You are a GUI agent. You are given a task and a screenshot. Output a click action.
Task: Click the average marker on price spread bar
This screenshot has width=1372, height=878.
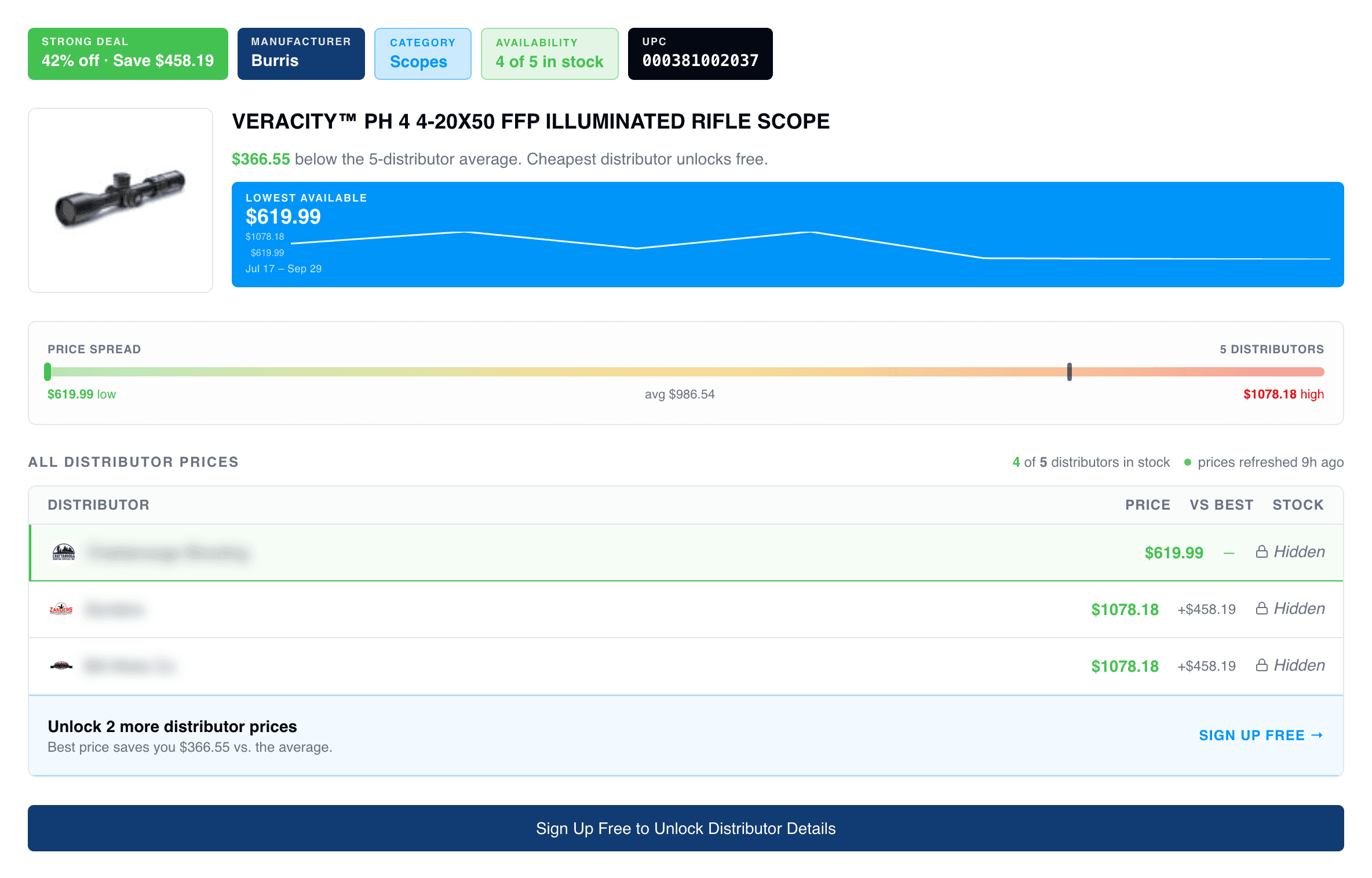(x=1070, y=372)
